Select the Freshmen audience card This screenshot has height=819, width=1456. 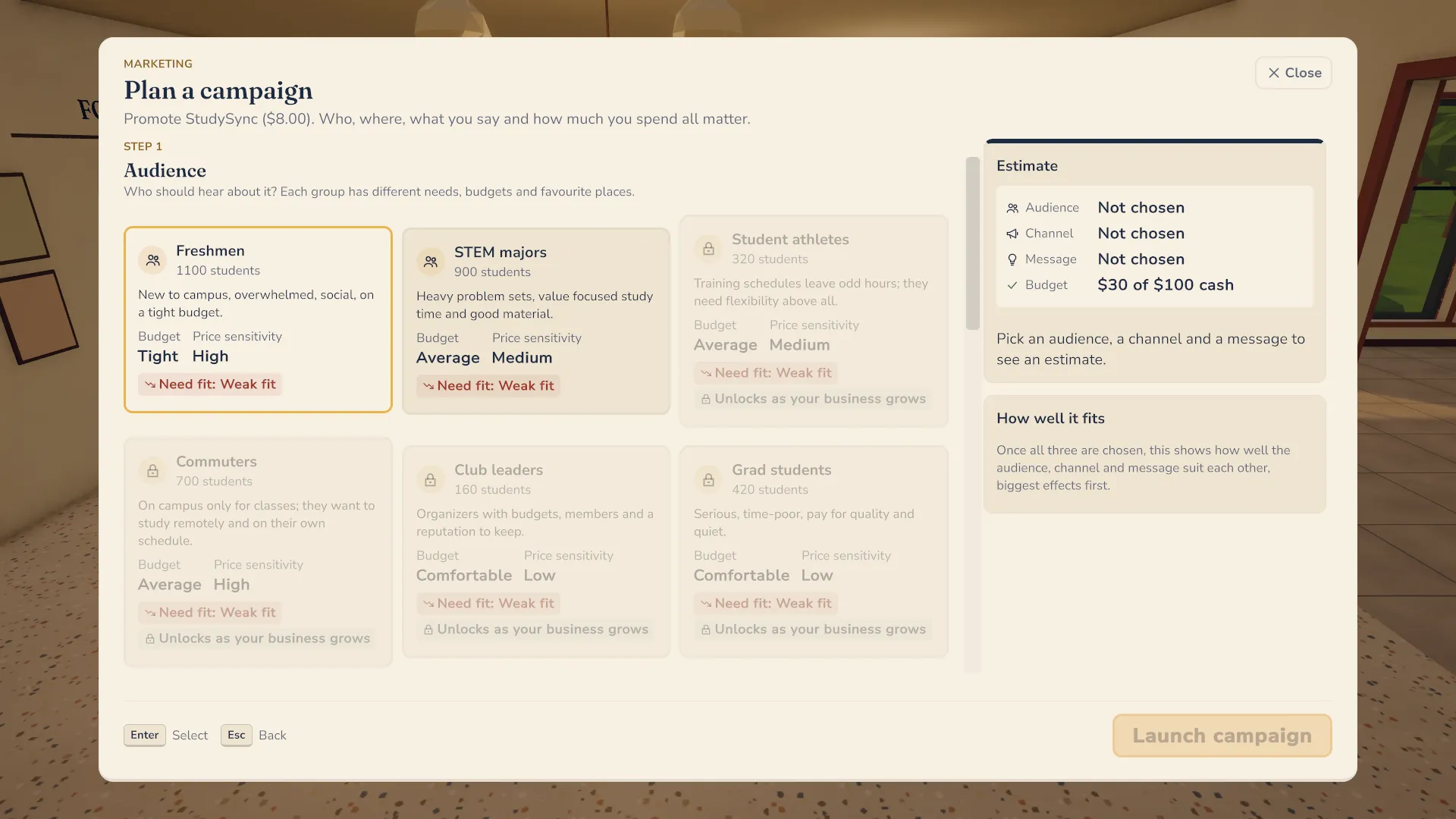[x=258, y=319]
